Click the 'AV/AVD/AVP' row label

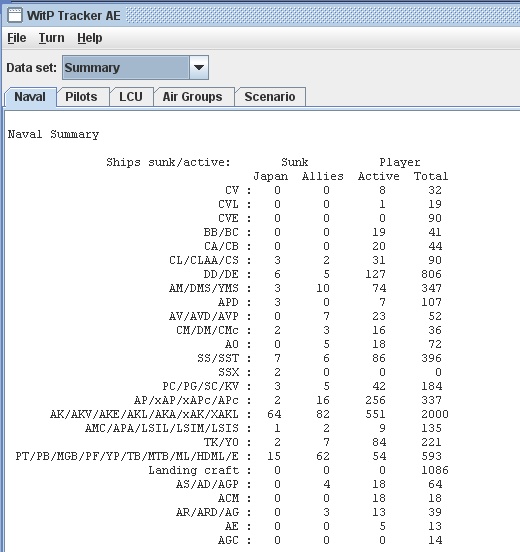tap(204, 316)
